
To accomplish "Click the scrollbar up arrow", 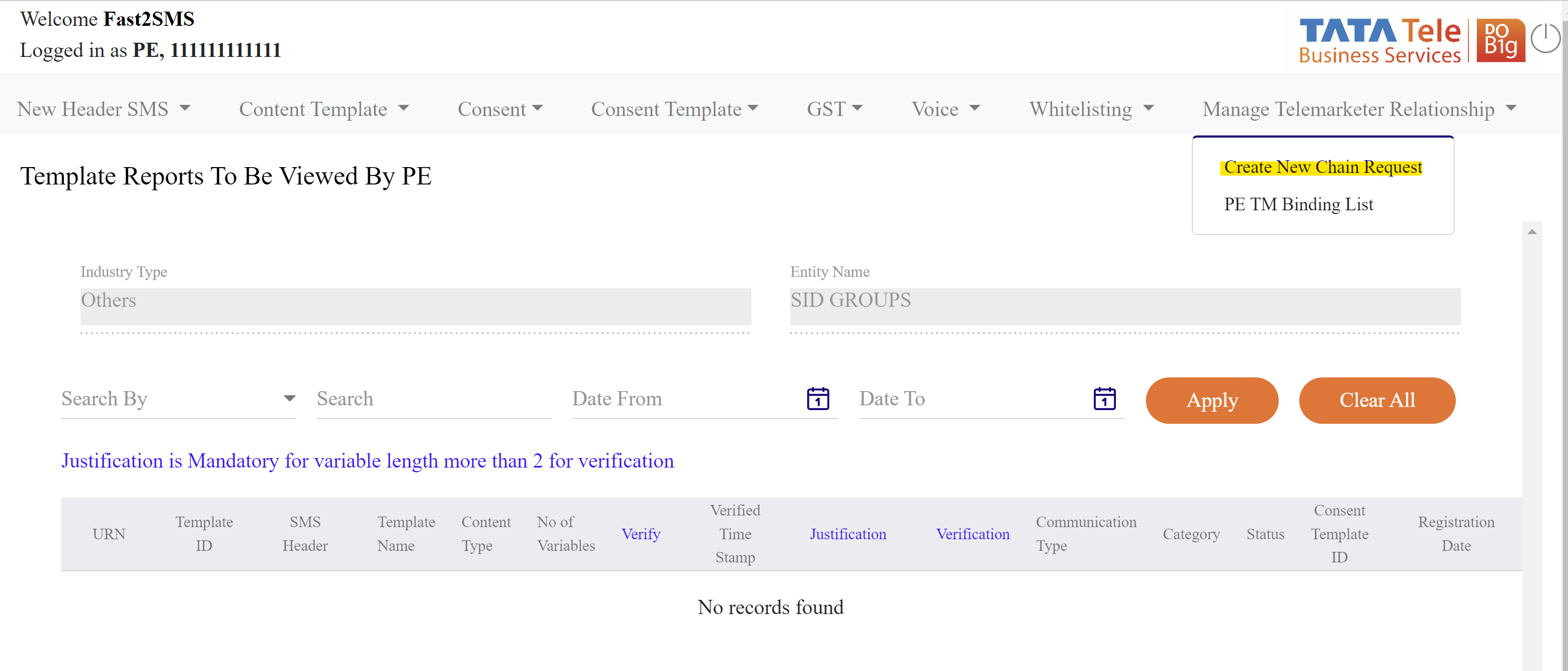I will [1532, 231].
